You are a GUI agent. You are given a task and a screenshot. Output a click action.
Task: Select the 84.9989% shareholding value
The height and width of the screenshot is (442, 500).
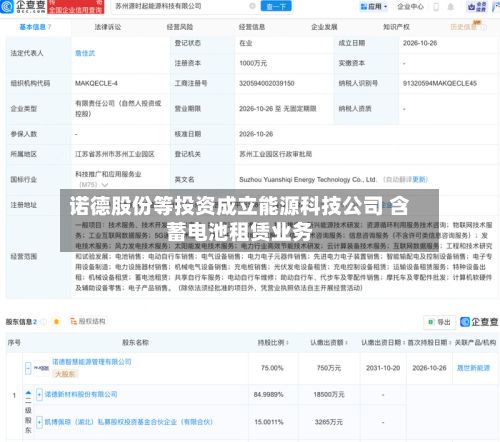pos(268,395)
